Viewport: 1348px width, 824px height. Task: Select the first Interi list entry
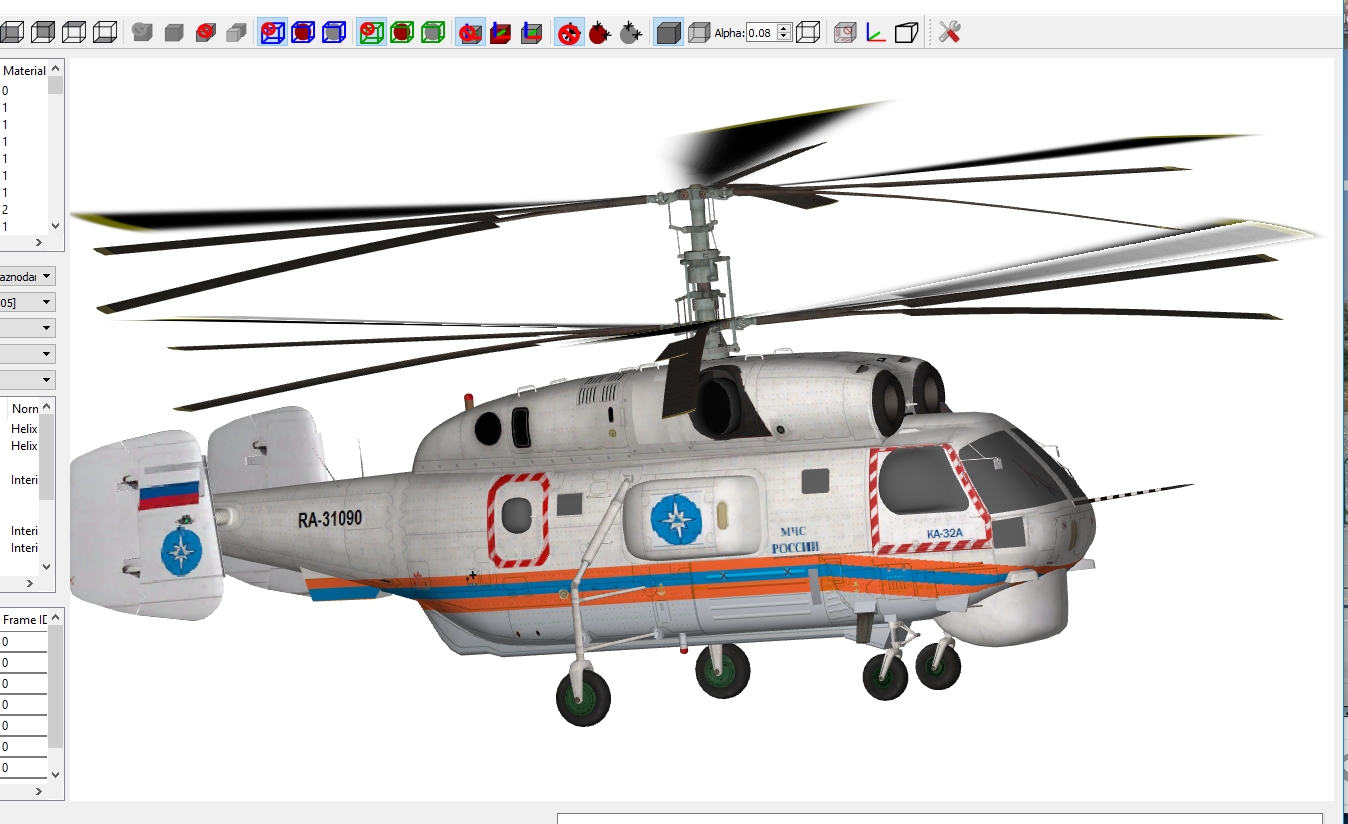24,480
